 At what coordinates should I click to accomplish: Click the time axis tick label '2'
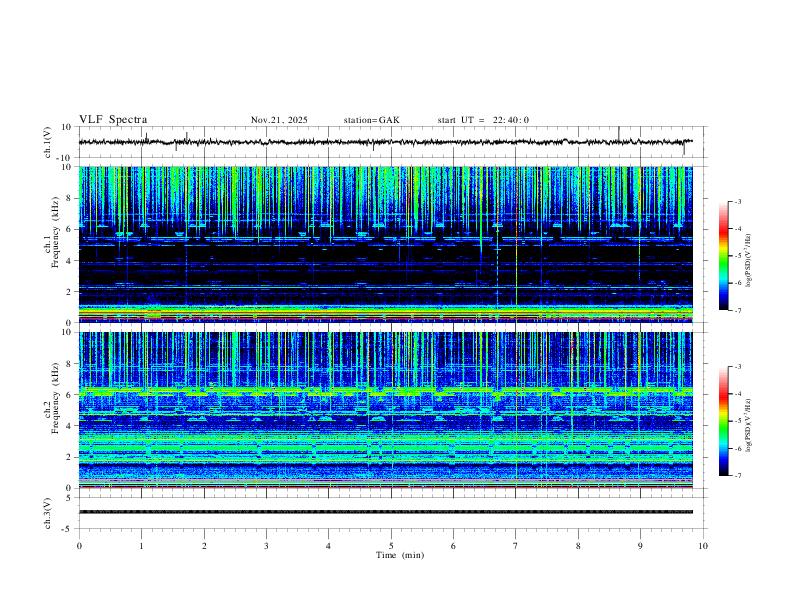204,546
